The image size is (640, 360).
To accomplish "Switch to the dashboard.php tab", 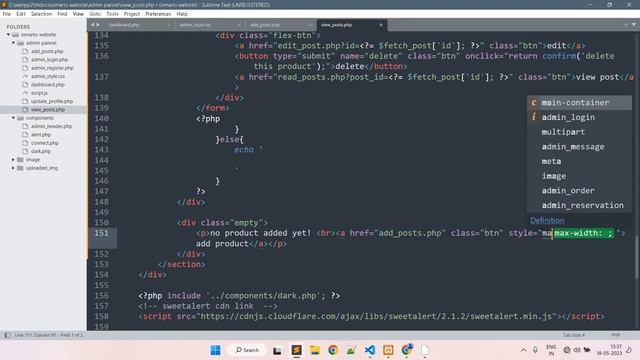I will click(124, 25).
